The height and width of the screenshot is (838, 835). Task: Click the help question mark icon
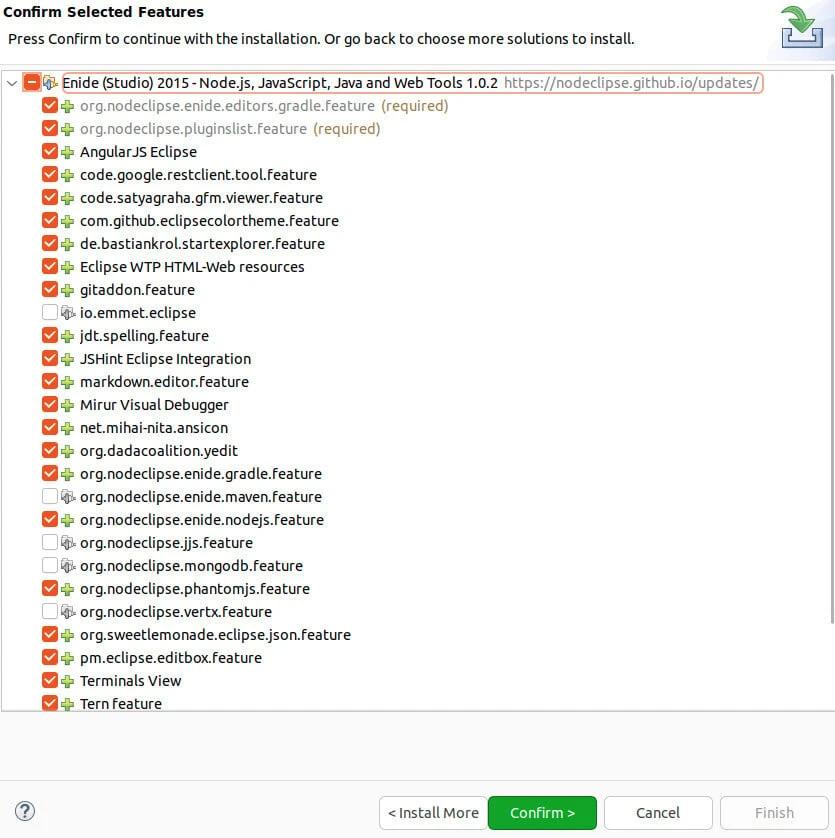tap(26, 811)
